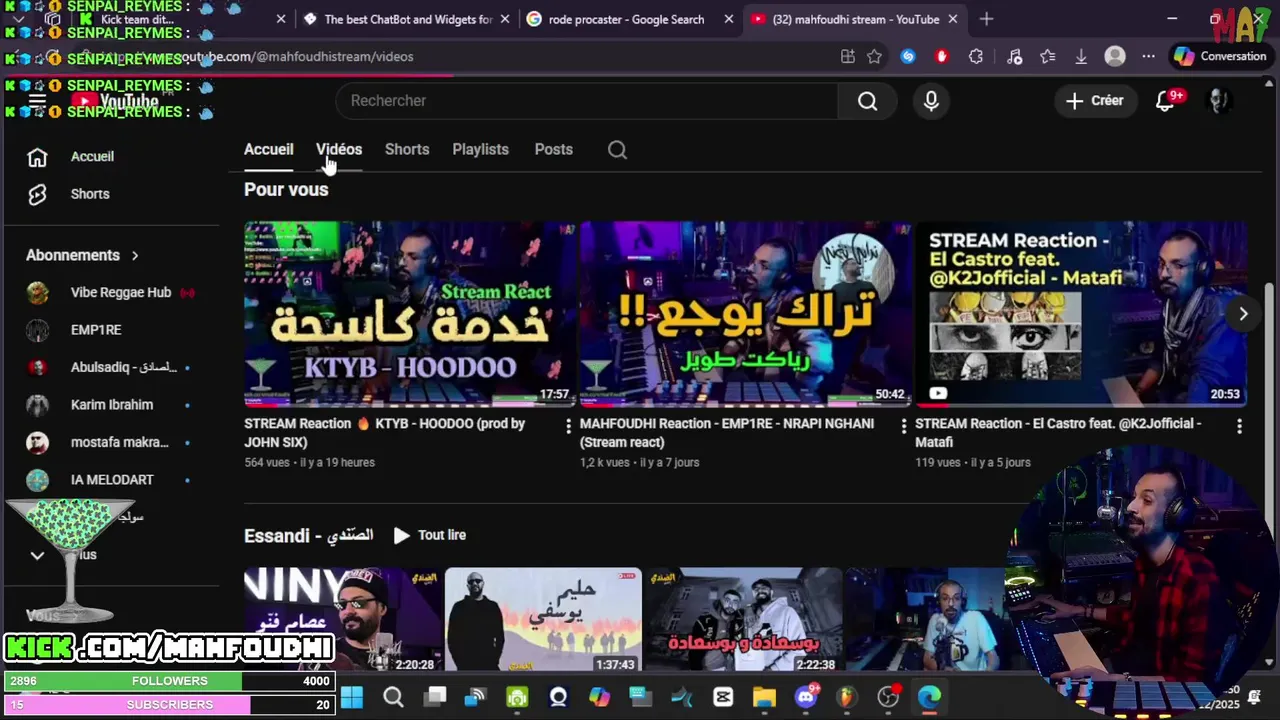Image resolution: width=1280 pixels, height=720 pixels.
Task: Click the YouTube search magnifier button
Action: point(867,101)
